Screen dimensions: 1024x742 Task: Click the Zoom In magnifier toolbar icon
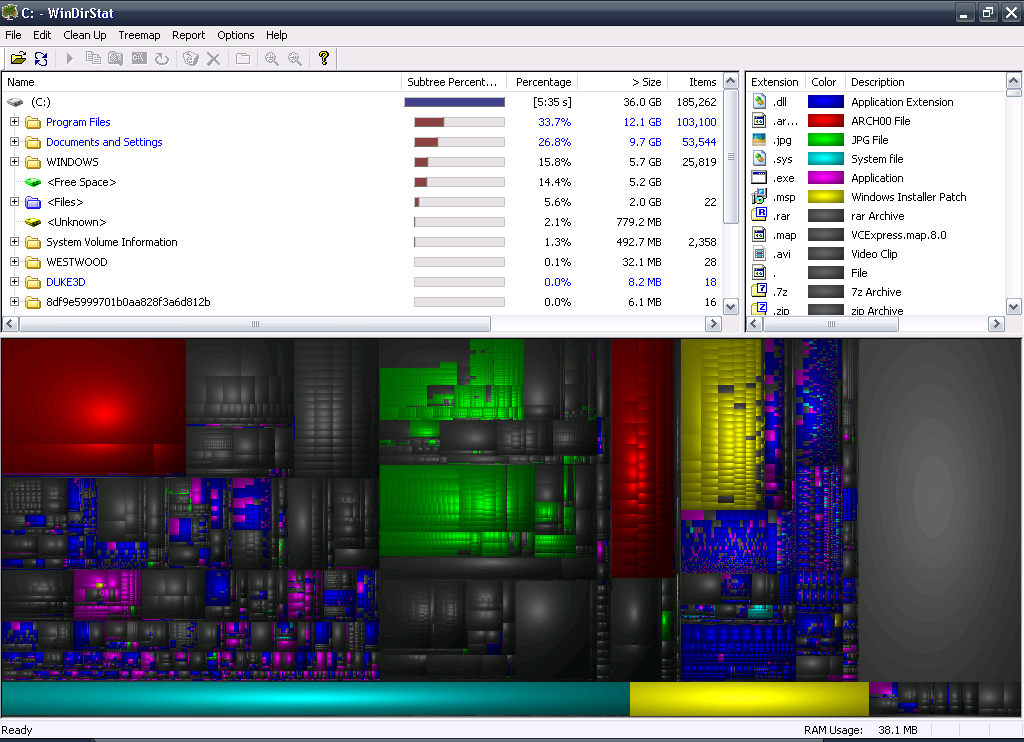(x=270, y=58)
